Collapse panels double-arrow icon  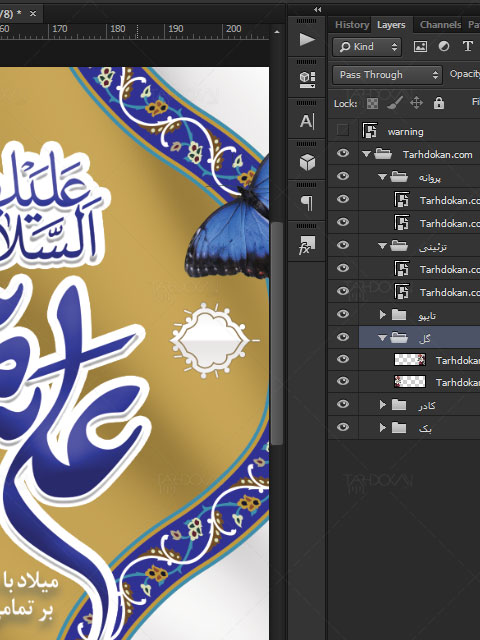click(x=318, y=9)
